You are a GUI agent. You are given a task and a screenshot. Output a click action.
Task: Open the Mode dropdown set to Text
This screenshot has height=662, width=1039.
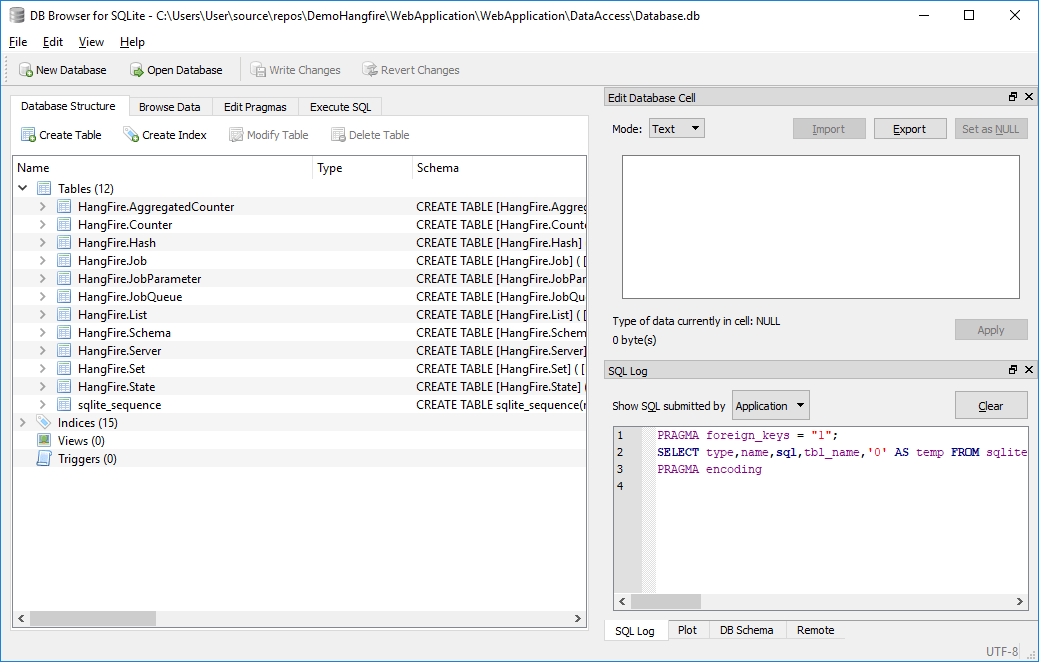pyautogui.click(x=677, y=129)
